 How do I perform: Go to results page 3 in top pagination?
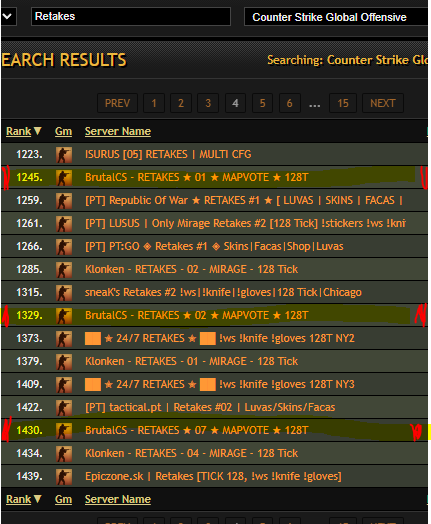pyautogui.click(x=208, y=103)
